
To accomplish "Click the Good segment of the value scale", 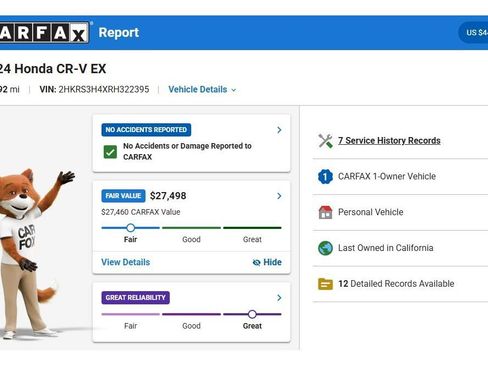I will click(191, 228).
